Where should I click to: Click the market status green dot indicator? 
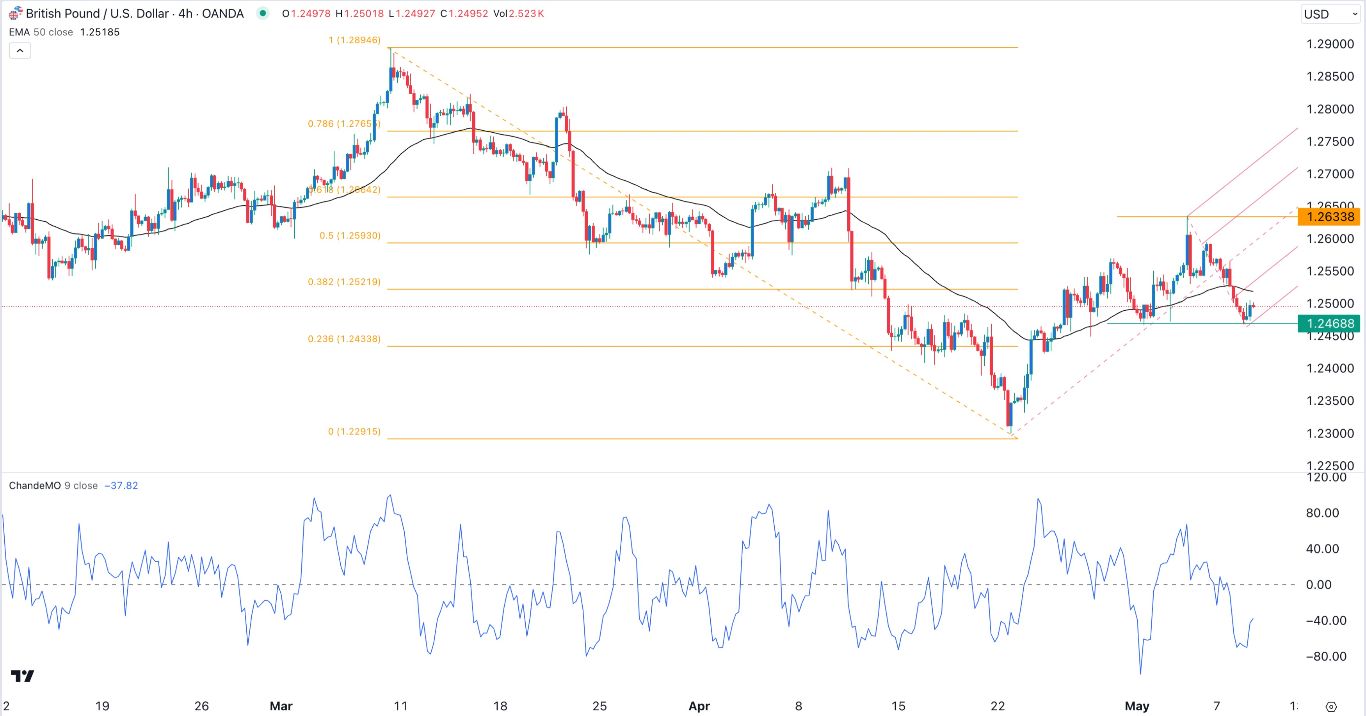261,14
